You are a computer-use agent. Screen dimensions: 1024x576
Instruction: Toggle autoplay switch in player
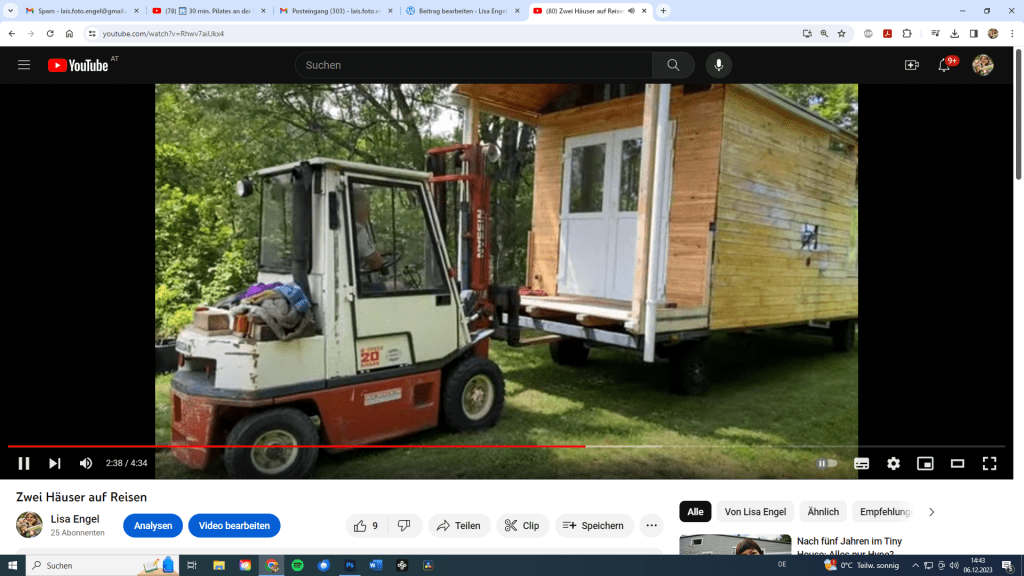[827, 463]
